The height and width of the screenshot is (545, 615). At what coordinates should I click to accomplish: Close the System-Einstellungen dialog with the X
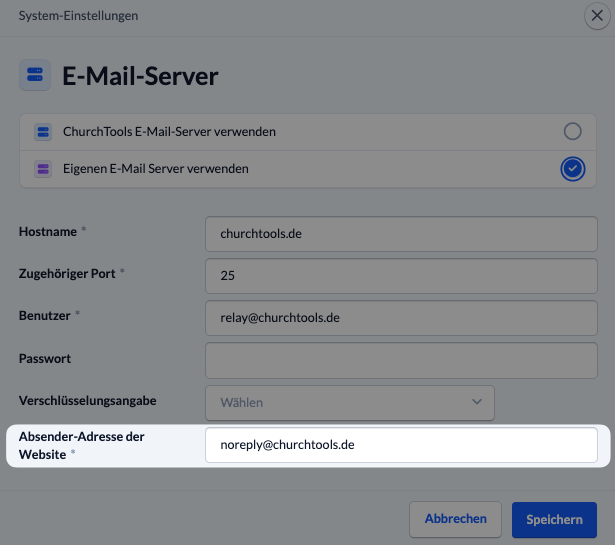click(598, 16)
